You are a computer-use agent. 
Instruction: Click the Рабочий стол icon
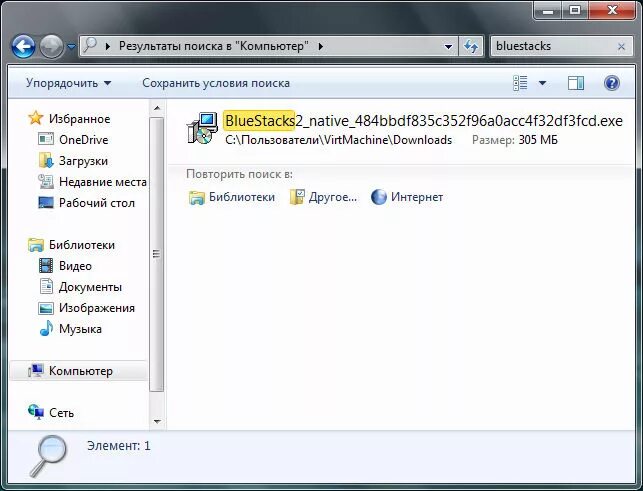click(46, 203)
